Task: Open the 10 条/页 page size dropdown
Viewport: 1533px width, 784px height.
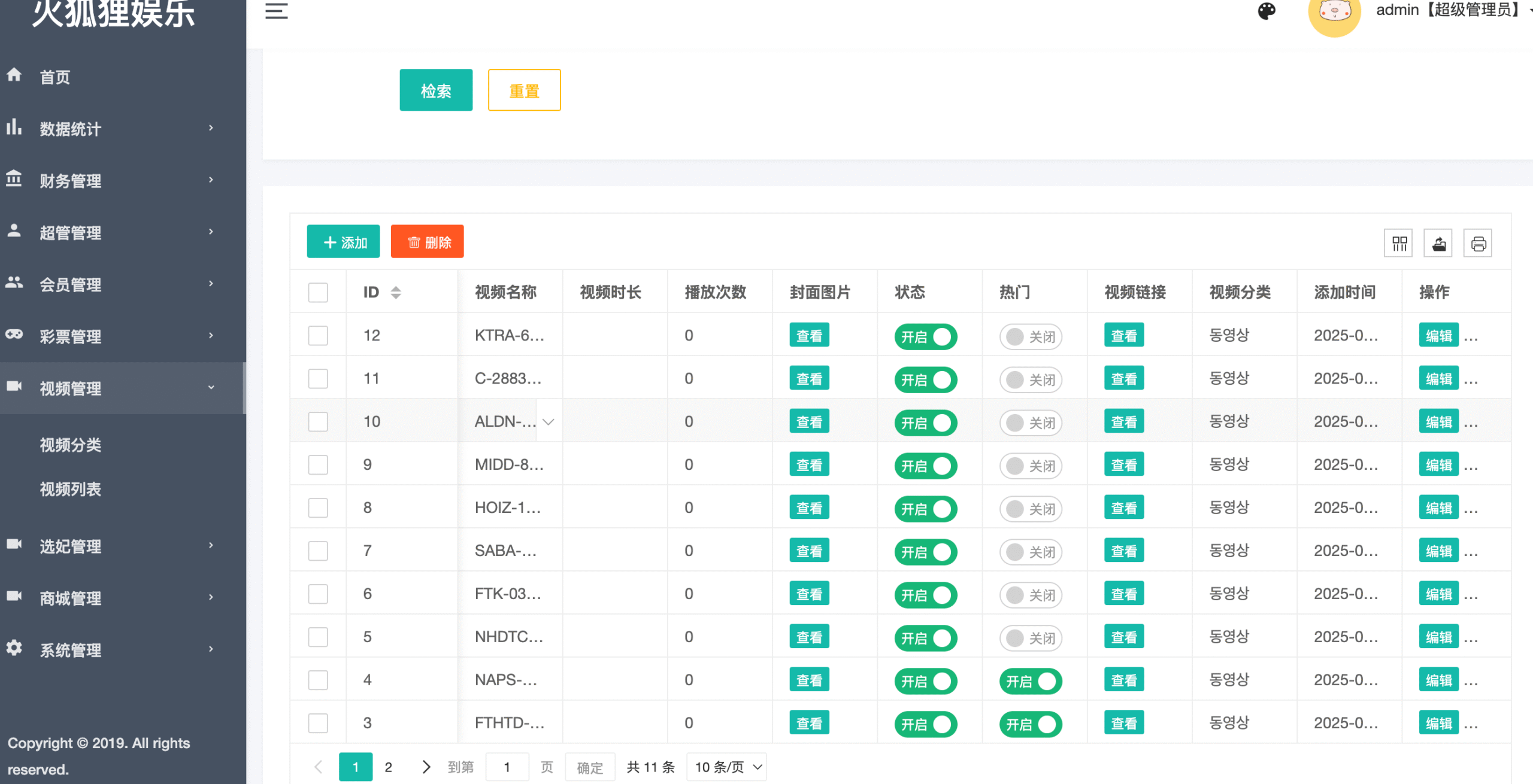Action: 727,767
